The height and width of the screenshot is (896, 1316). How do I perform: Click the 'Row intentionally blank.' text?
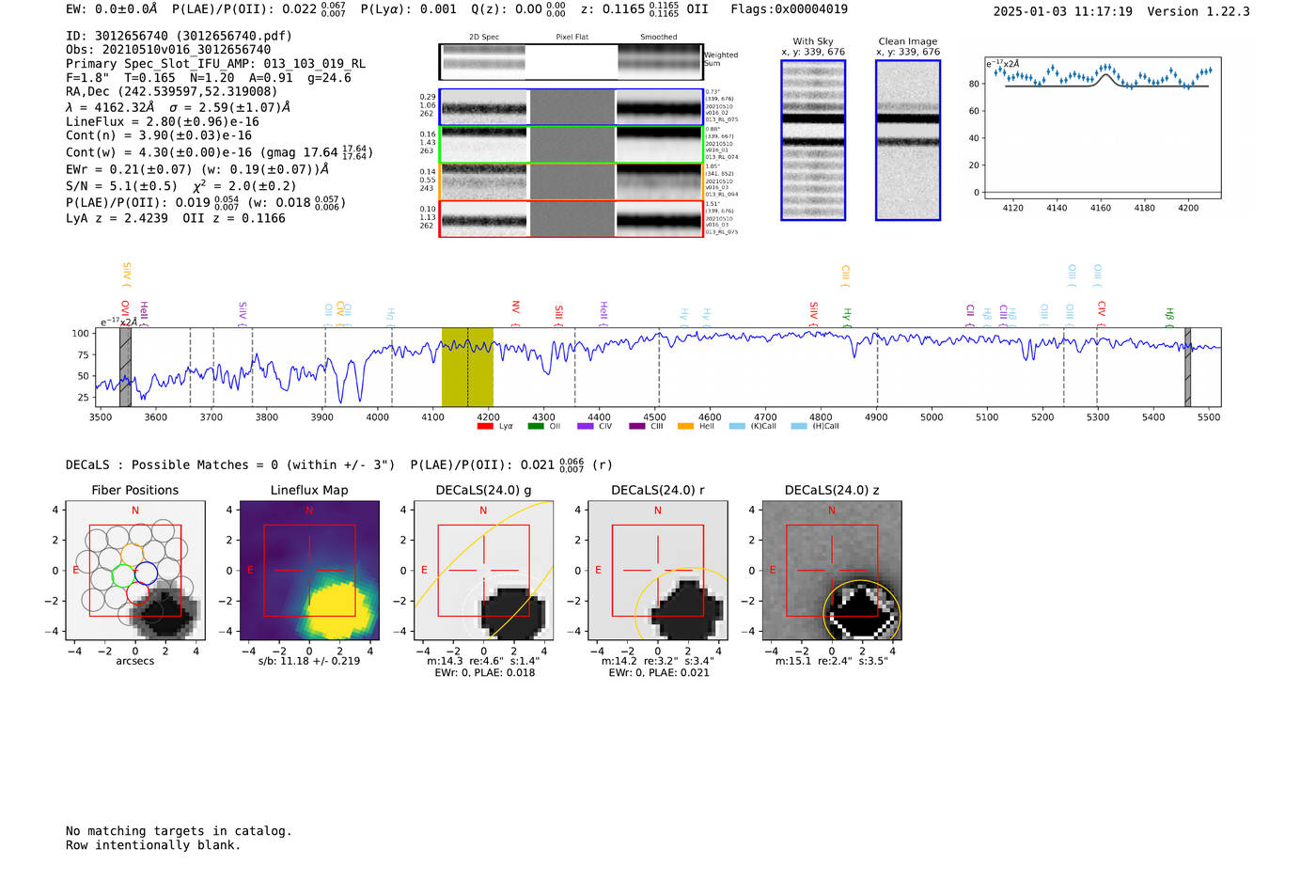point(153,845)
